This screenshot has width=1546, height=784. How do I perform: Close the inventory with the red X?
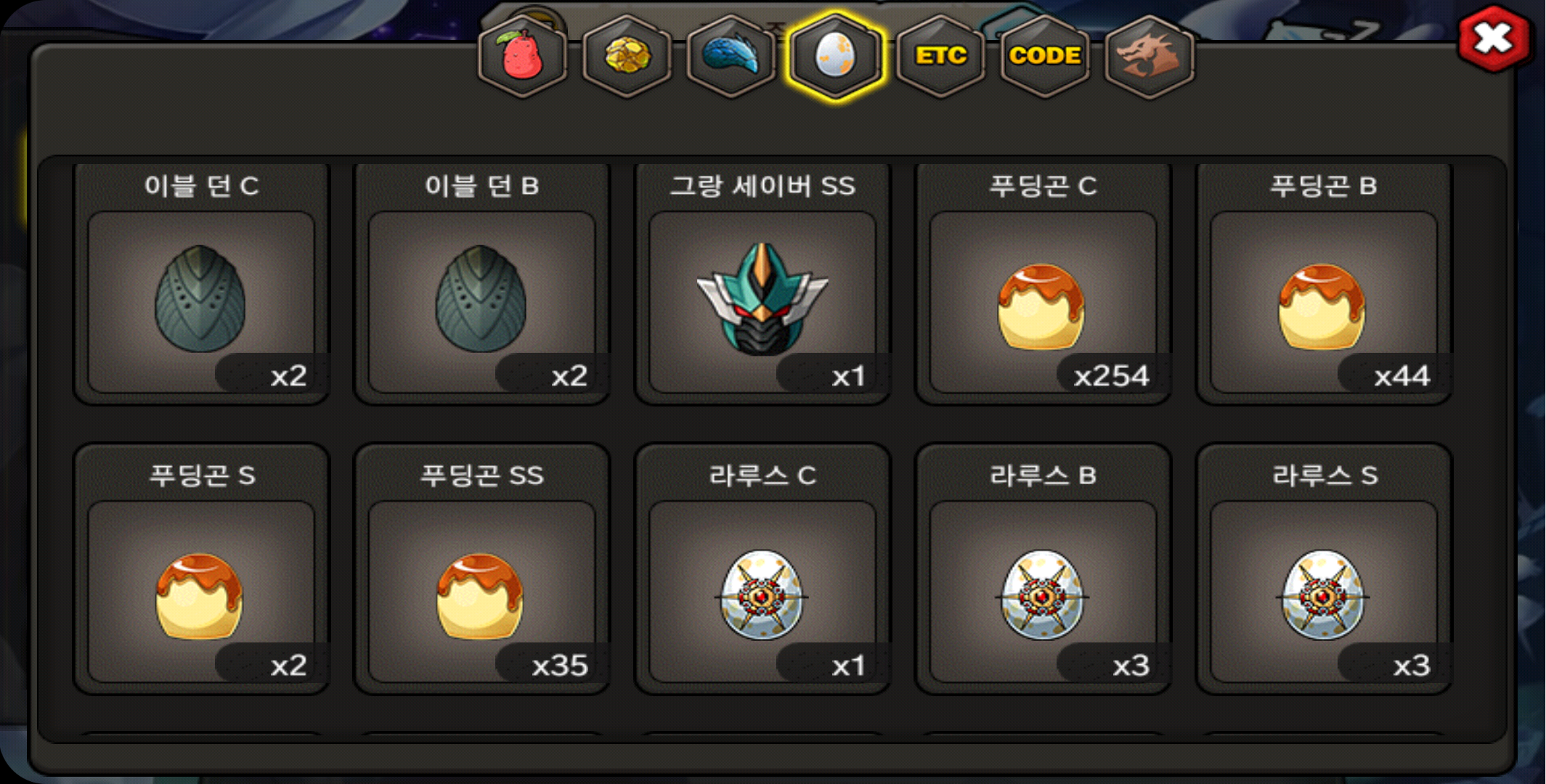click(x=1494, y=39)
